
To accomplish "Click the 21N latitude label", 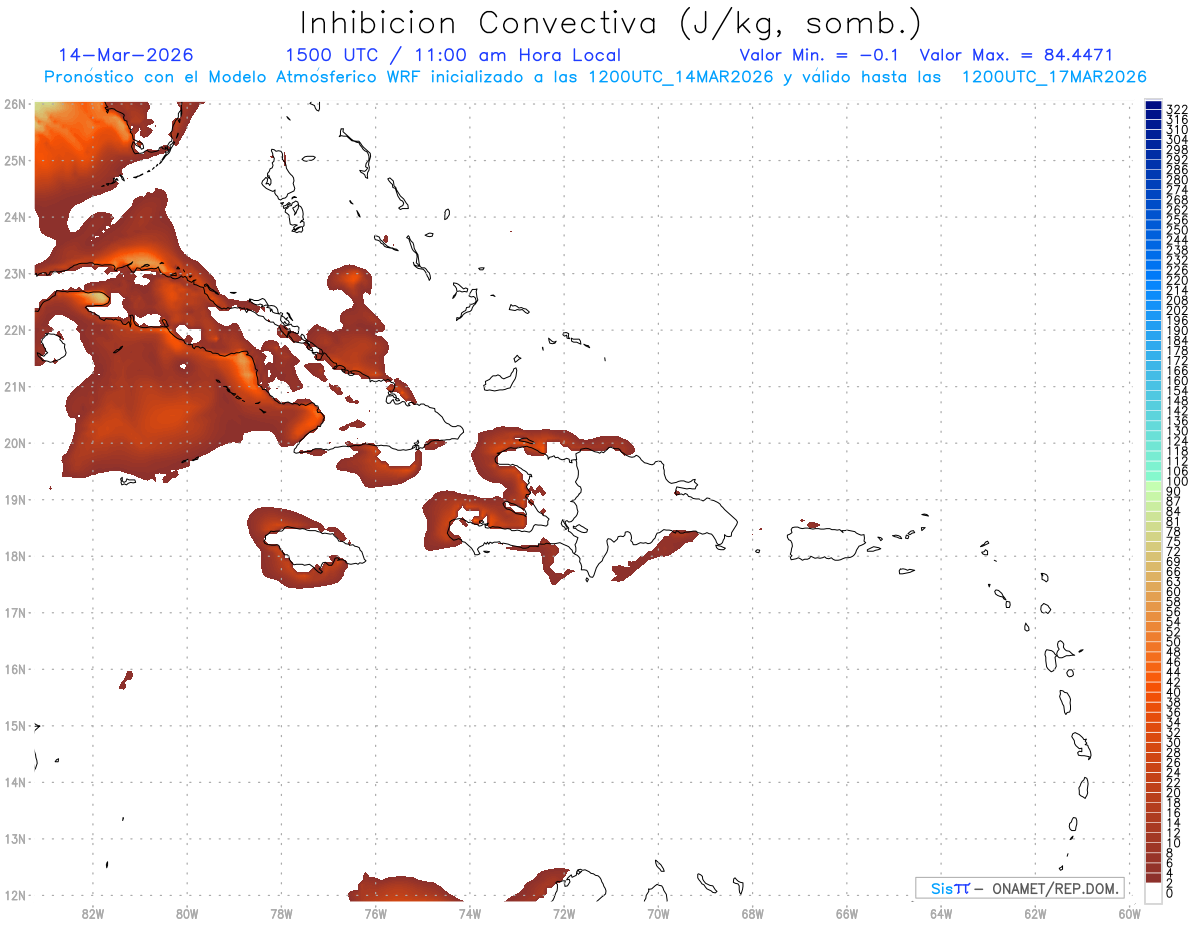I will click(15, 386).
